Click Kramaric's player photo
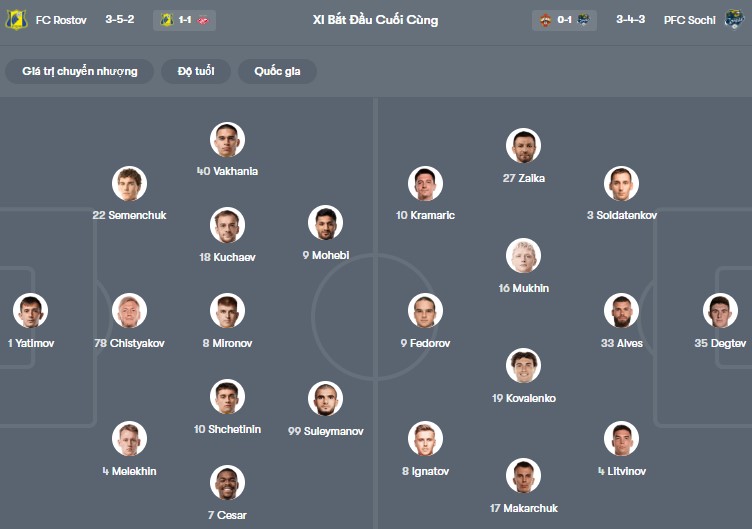This screenshot has width=752, height=529. point(425,184)
